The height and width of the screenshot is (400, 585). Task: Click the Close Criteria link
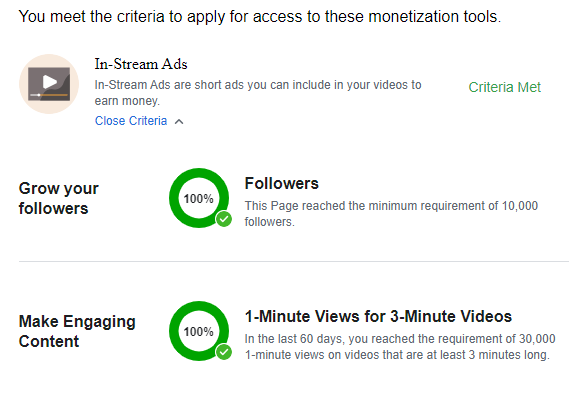point(131,121)
